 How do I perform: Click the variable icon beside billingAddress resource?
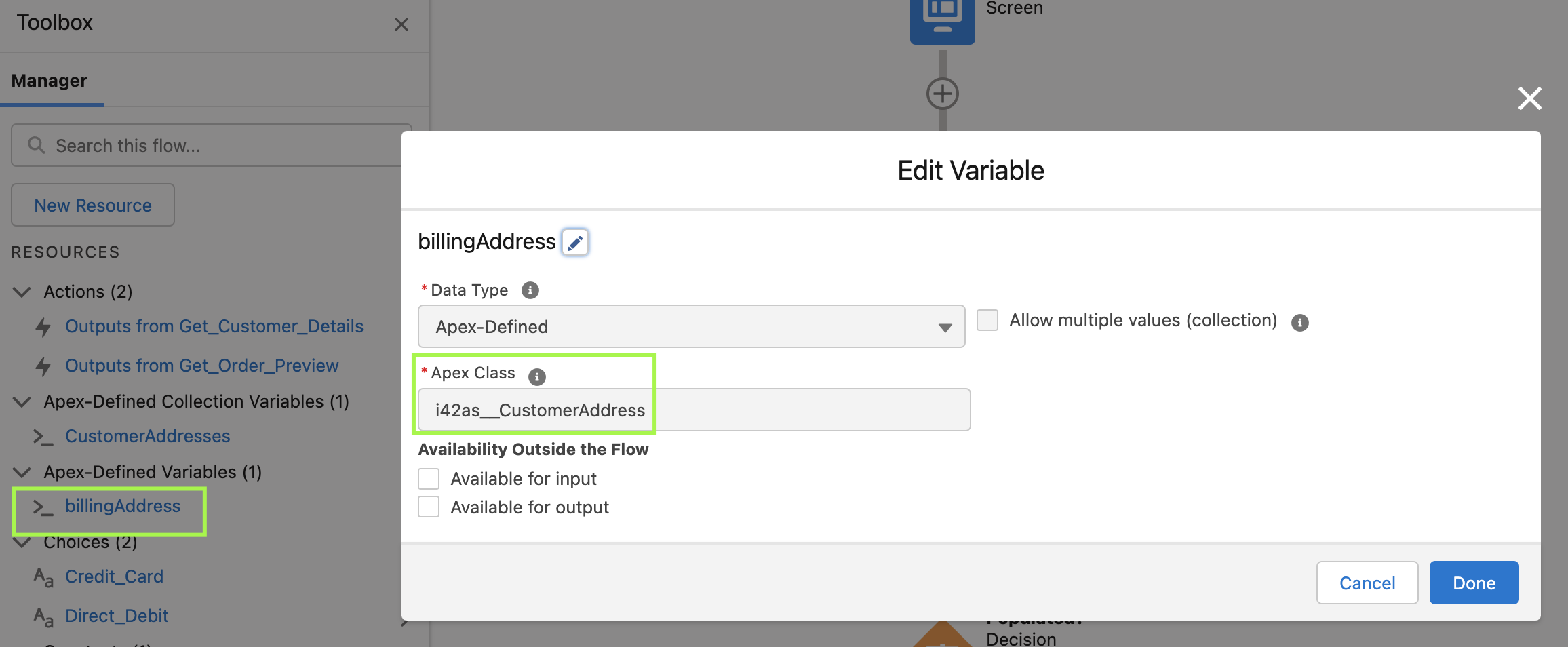43,507
